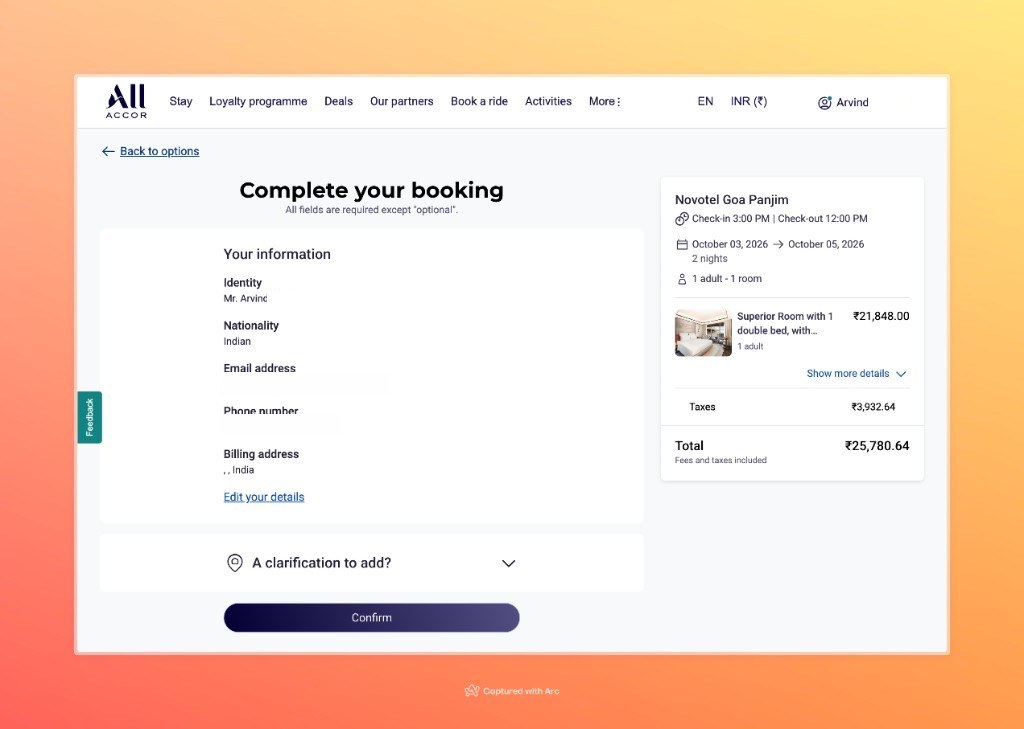Click the Indian nationality value
Screen dimensions: 1024x729
point(237,342)
